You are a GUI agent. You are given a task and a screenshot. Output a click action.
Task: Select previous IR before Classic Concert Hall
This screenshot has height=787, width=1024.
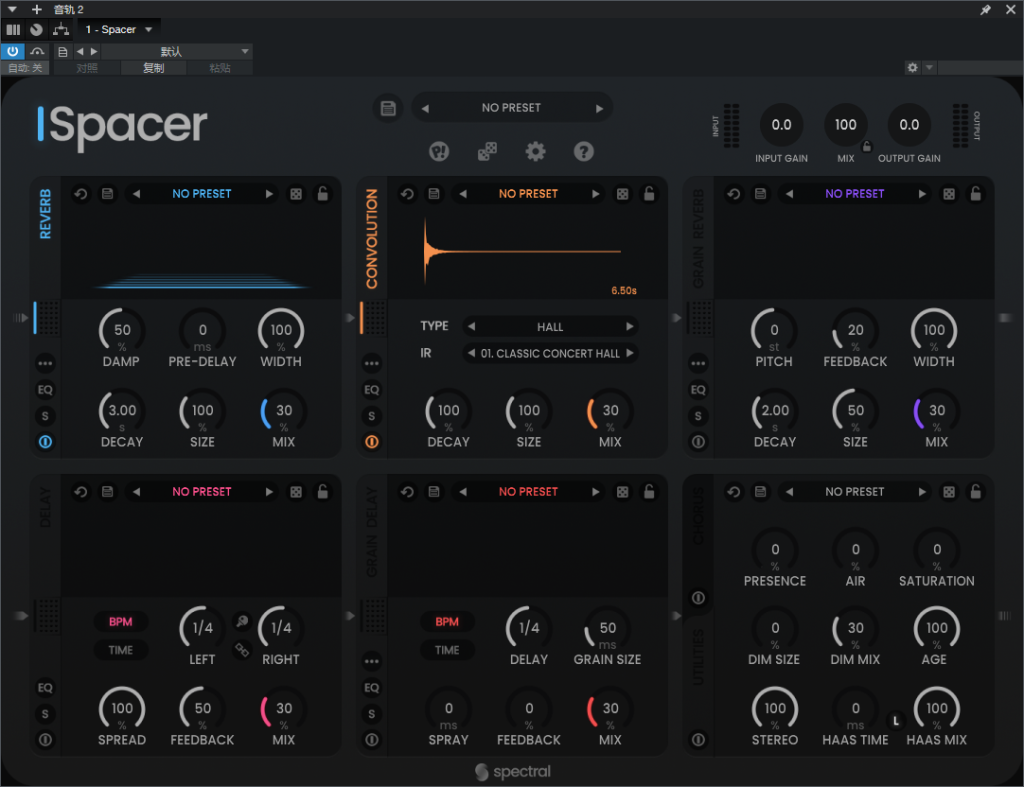[x=471, y=353]
